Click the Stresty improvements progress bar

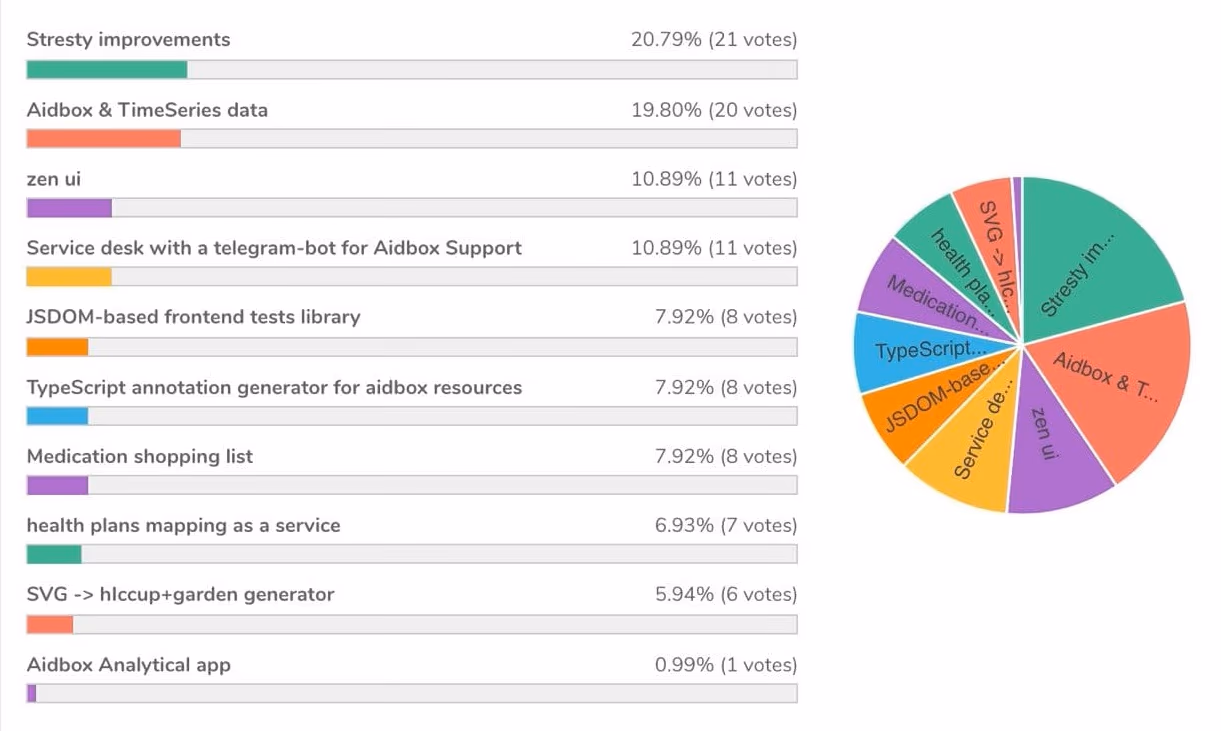click(x=411, y=69)
